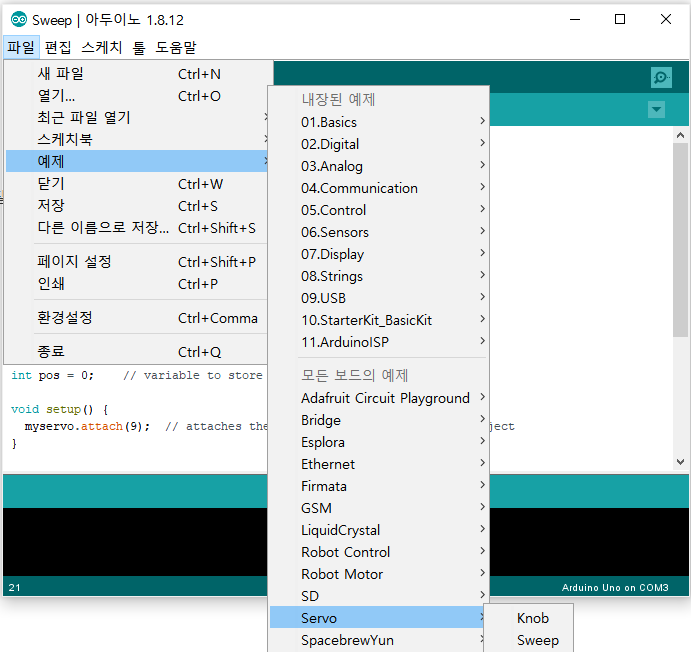Choose 새 파일 from the file menu
Screen dimensions: 691x652
tap(137, 74)
